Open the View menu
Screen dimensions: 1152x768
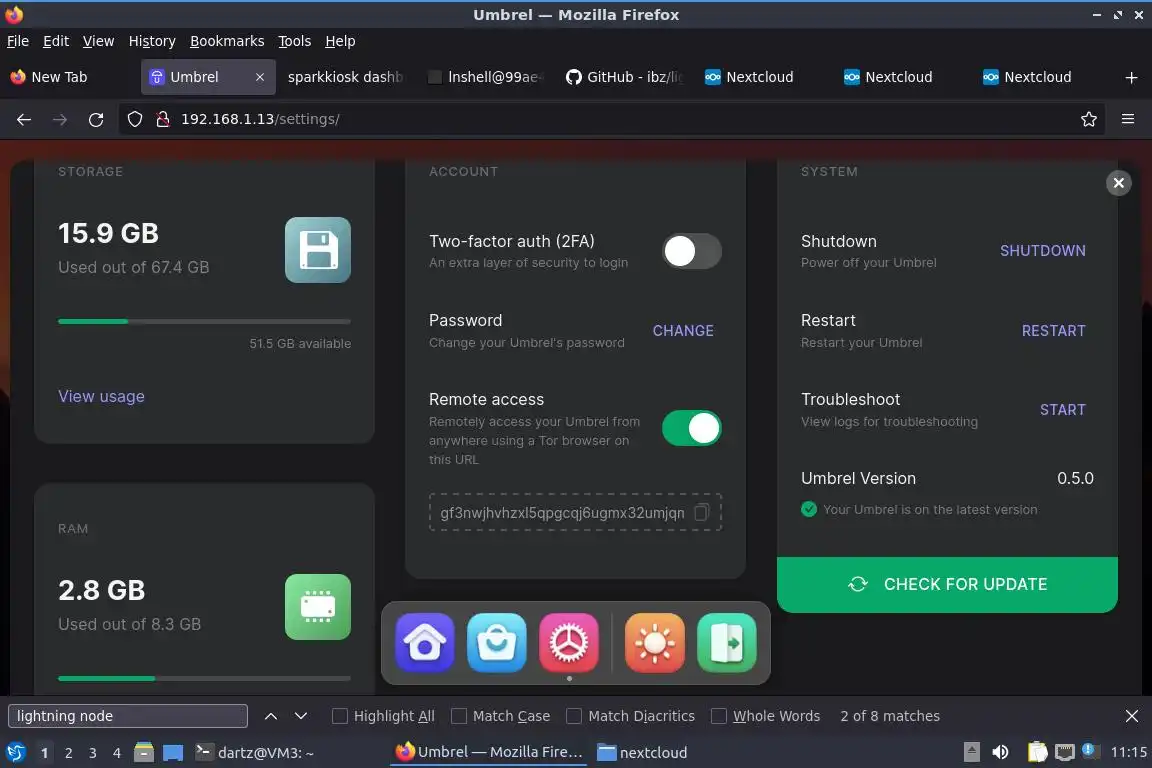tap(98, 41)
